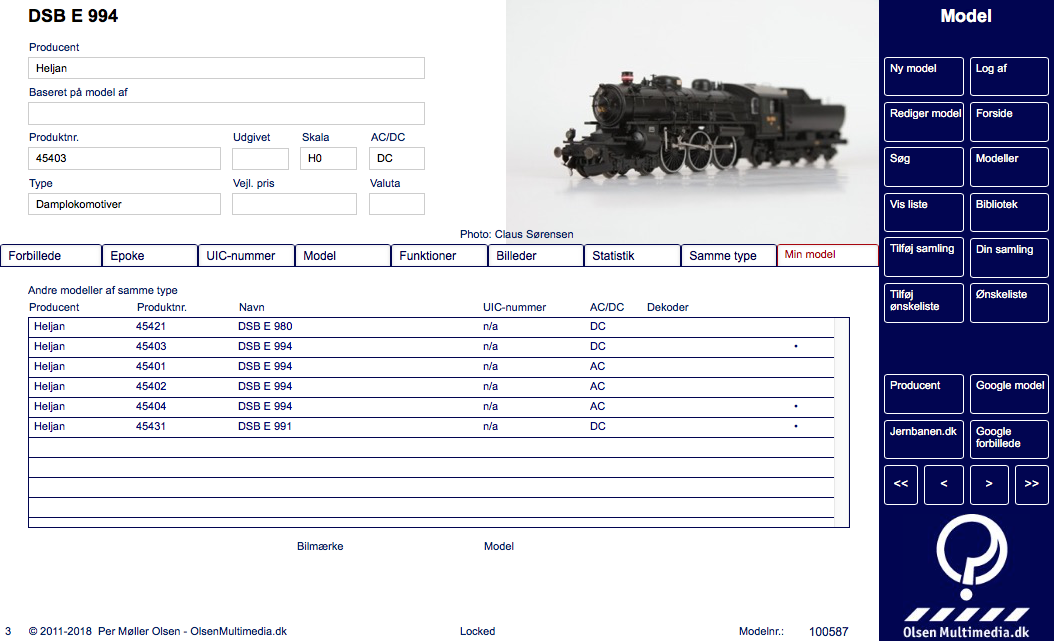Click model number 100587 in footer
1054x641 pixels.
(x=829, y=632)
